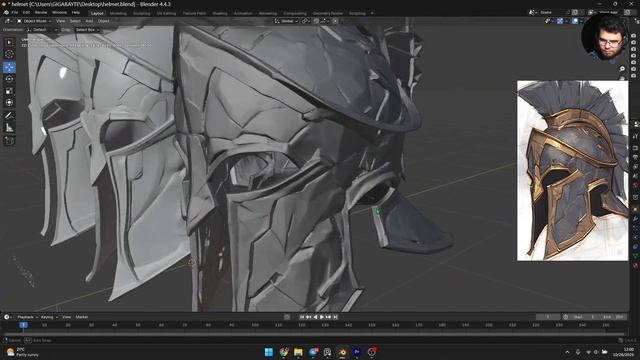Toggle object selectability and visibility options
The width and height of the screenshot is (640, 360).
(x=548, y=21)
